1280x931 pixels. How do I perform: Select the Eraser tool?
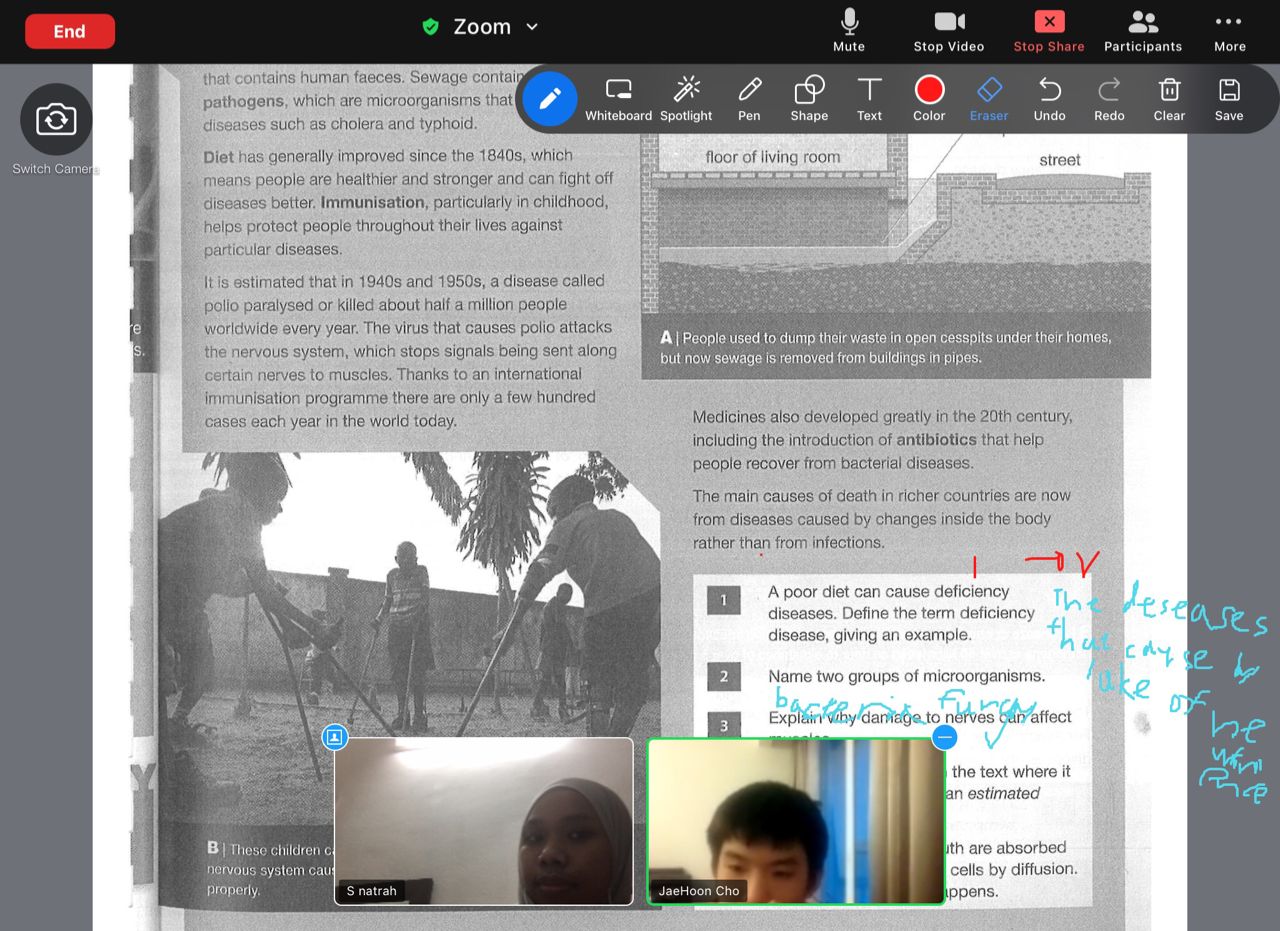tap(988, 99)
